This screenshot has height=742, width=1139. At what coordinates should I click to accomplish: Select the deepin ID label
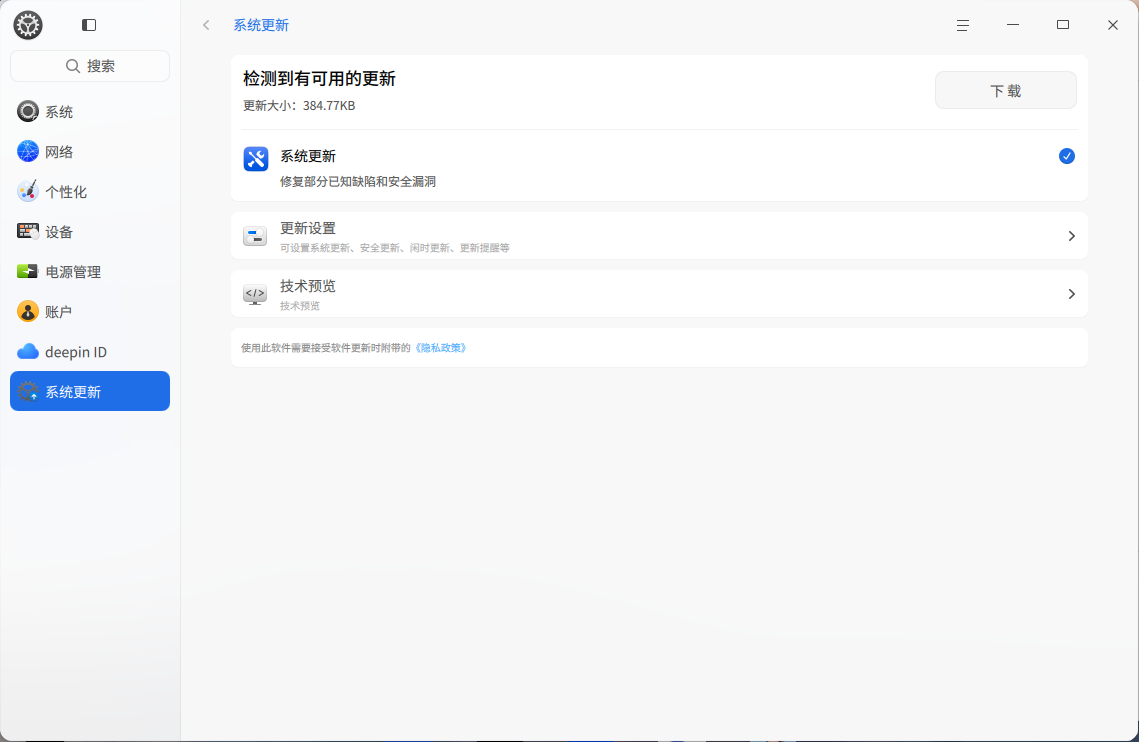(76, 352)
